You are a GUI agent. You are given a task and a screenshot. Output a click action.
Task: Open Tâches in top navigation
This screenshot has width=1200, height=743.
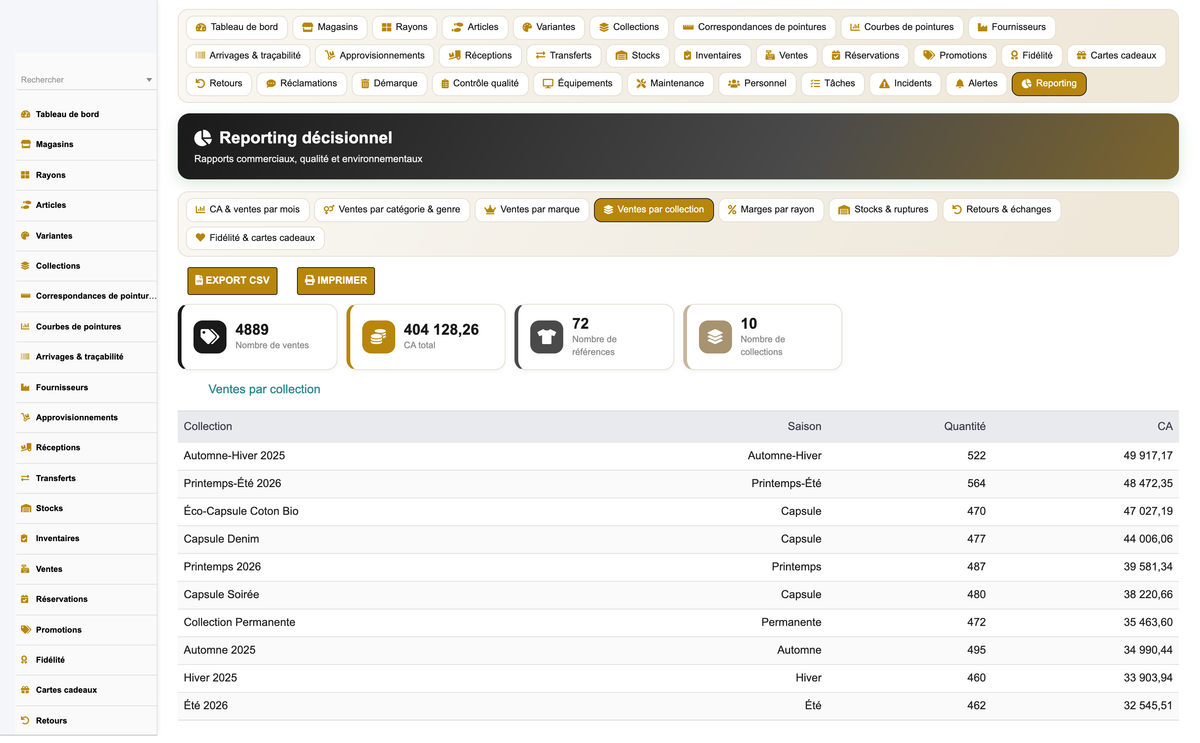pyautogui.click(x=832, y=84)
